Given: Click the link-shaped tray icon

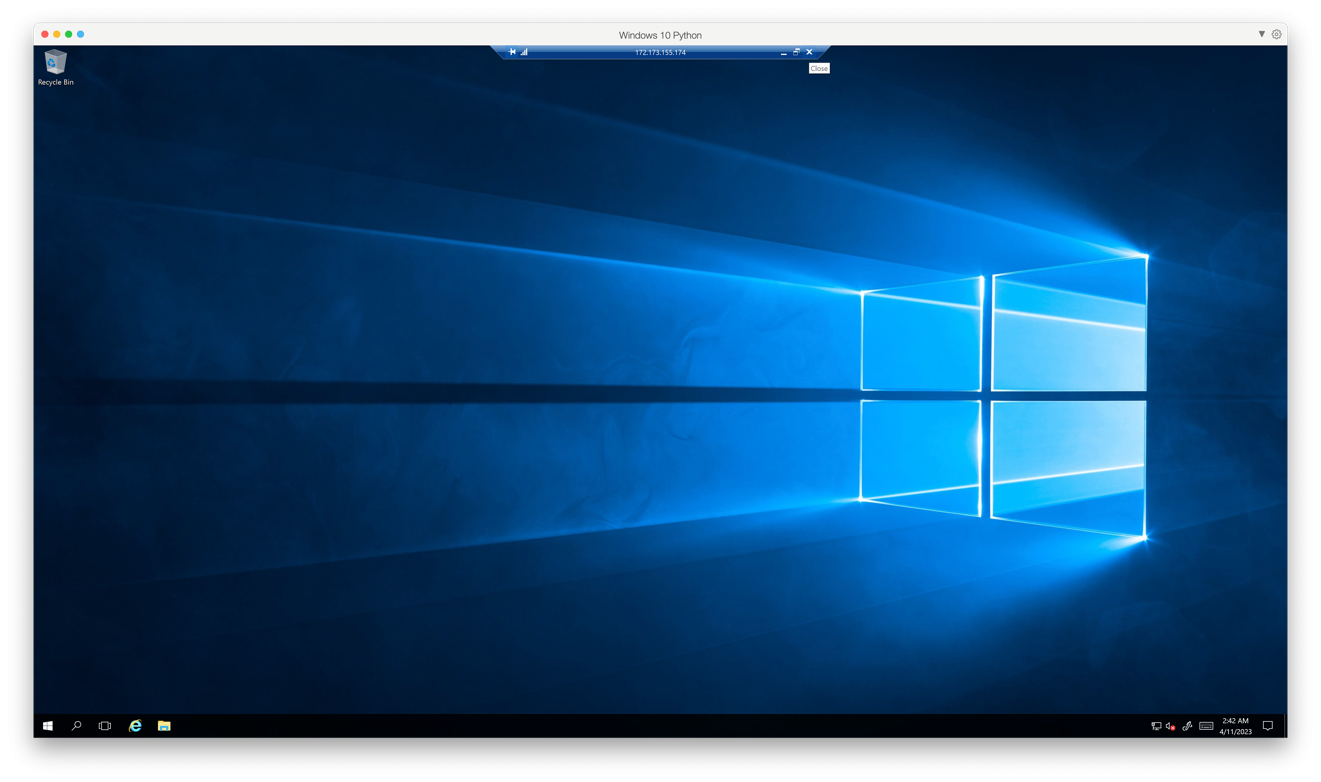Looking at the screenshot, I should click(1187, 726).
